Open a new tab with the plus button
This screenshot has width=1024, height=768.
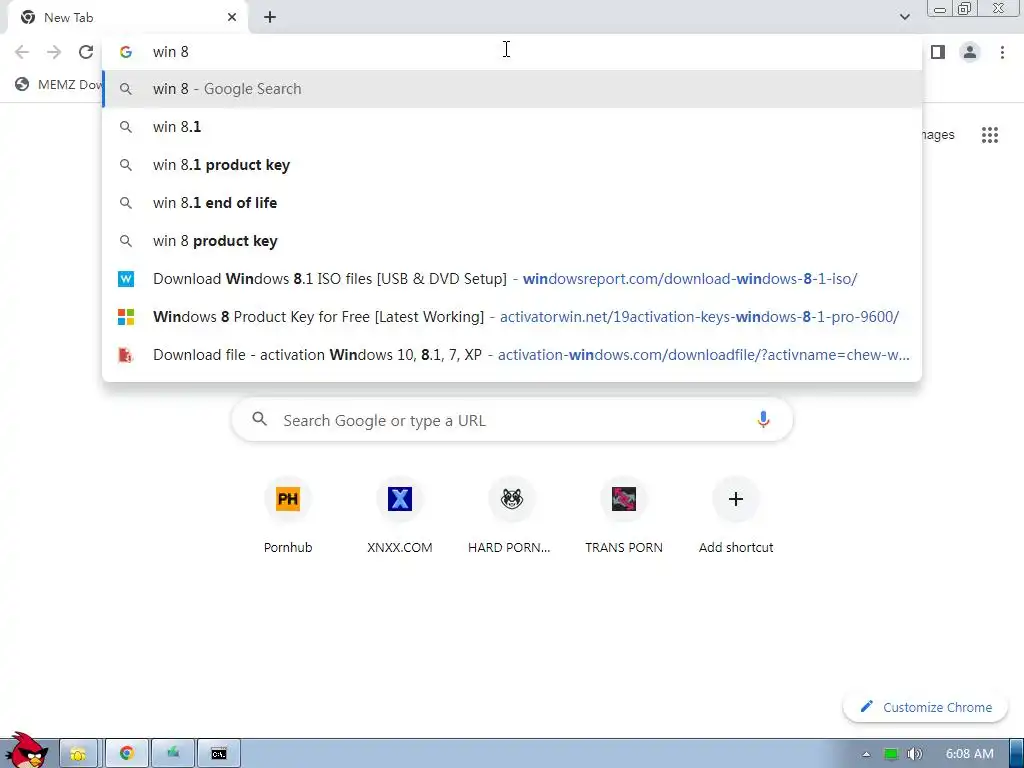(x=270, y=17)
